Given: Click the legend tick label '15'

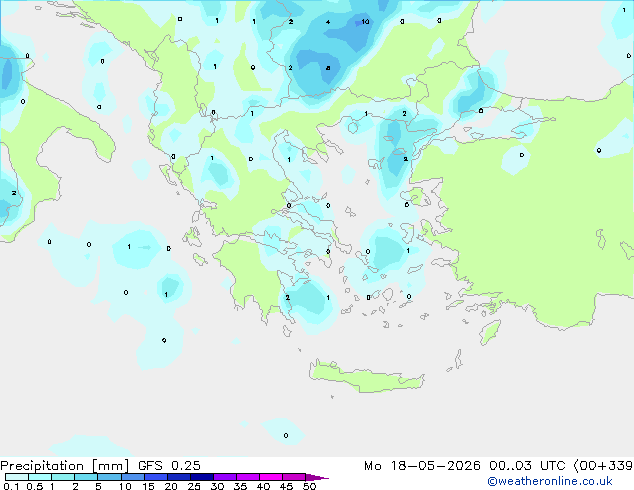Looking at the screenshot, I should click(148, 486).
